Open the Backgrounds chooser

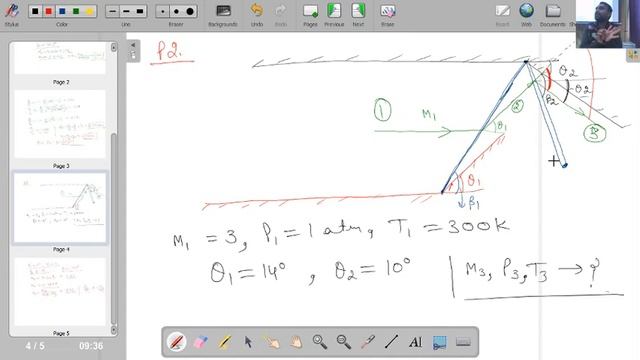pos(223,15)
